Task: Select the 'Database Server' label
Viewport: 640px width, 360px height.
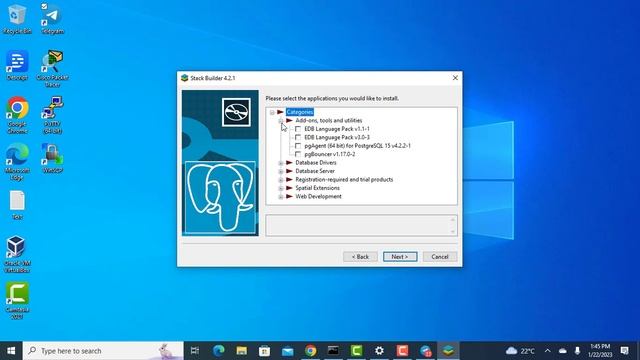Action: 315,171
